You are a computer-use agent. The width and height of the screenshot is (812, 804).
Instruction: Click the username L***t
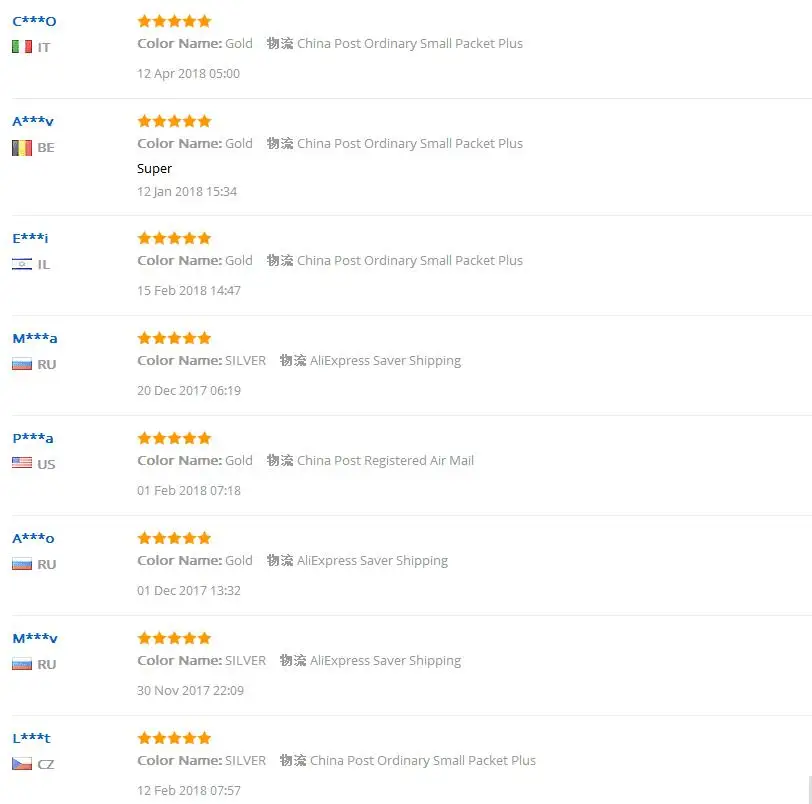[31, 738]
